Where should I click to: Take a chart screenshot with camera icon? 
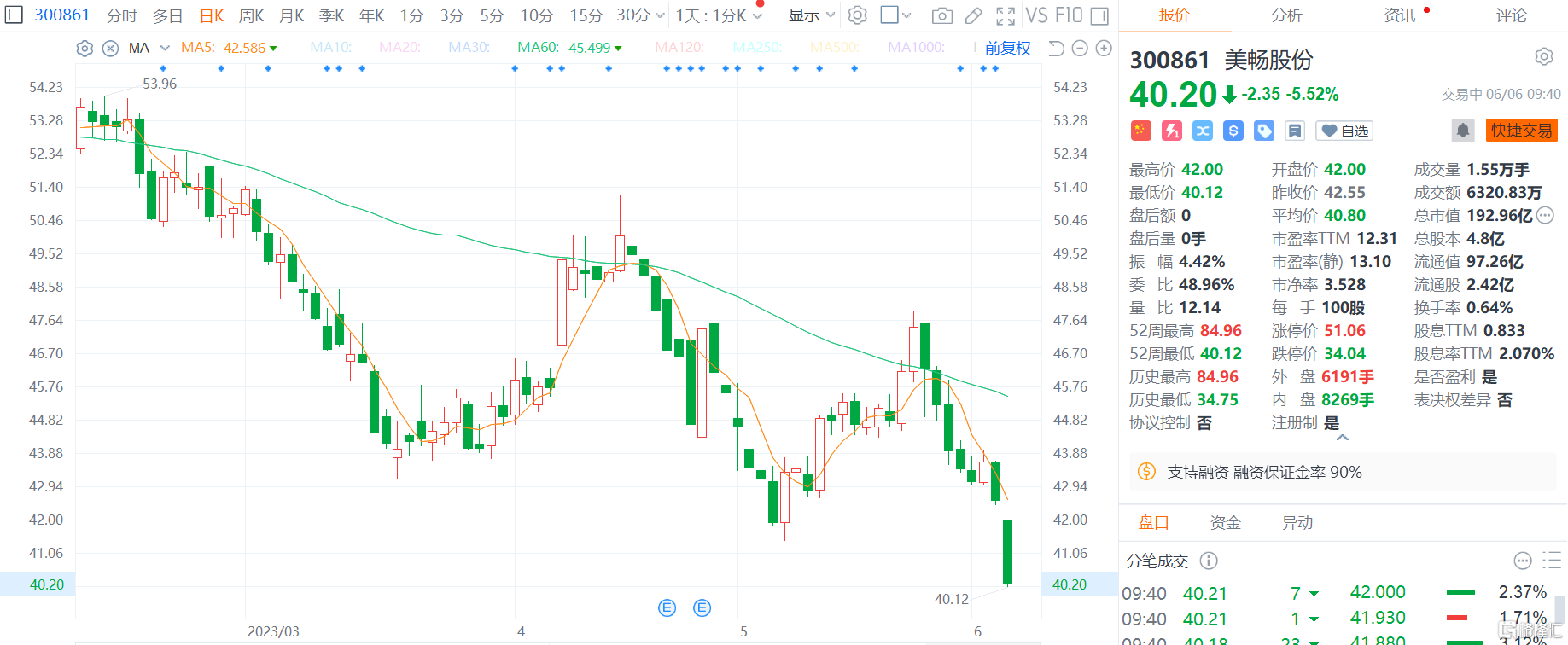click(942, 15)
